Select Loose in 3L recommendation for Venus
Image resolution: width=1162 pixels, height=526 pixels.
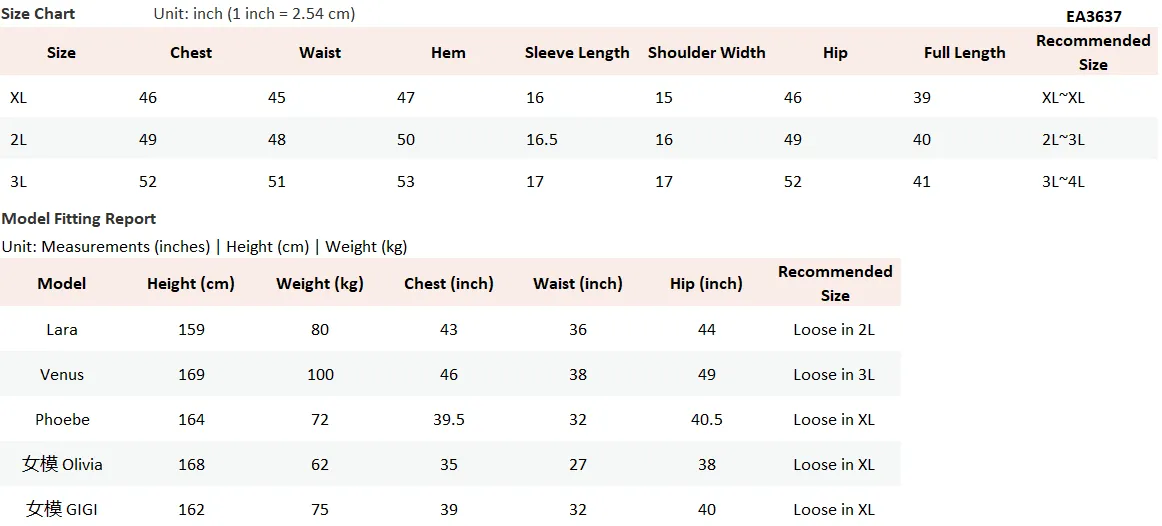[x=834, y=375]
